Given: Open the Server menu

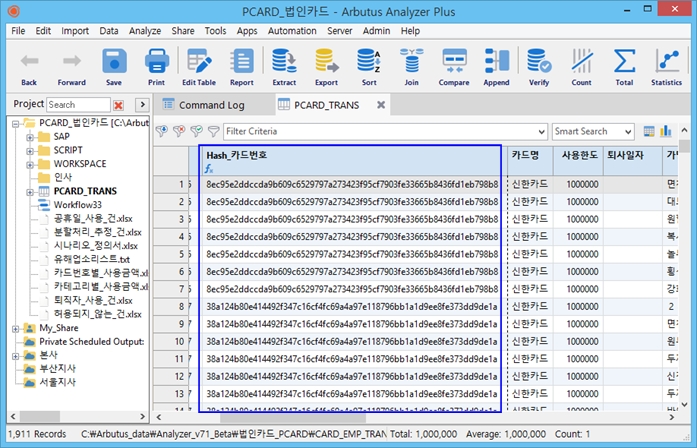Looking at the screenshot, I should pyautogui.click(x=340, y=31).
